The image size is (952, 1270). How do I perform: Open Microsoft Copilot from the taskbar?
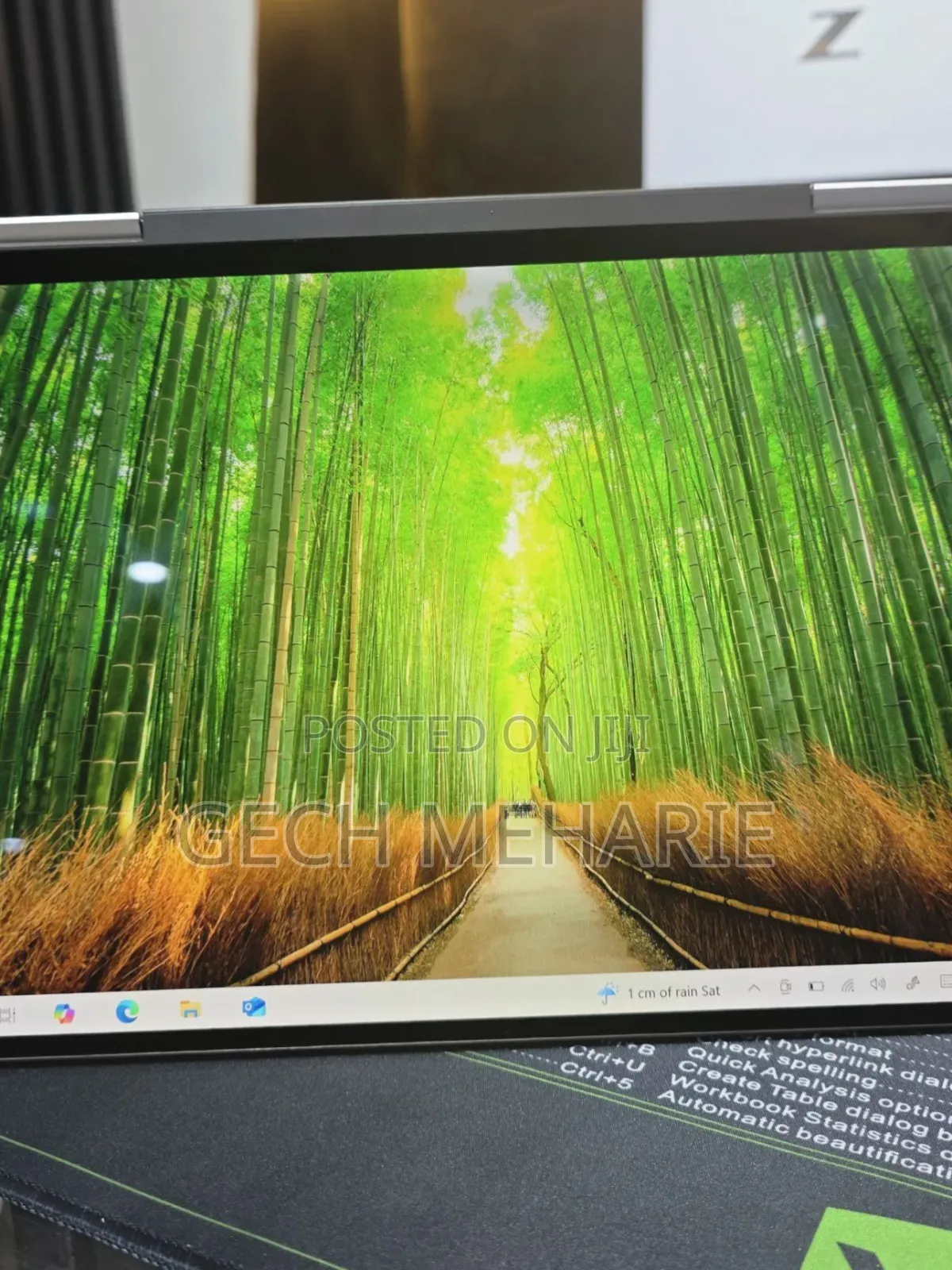click(x=64, y=1013)
